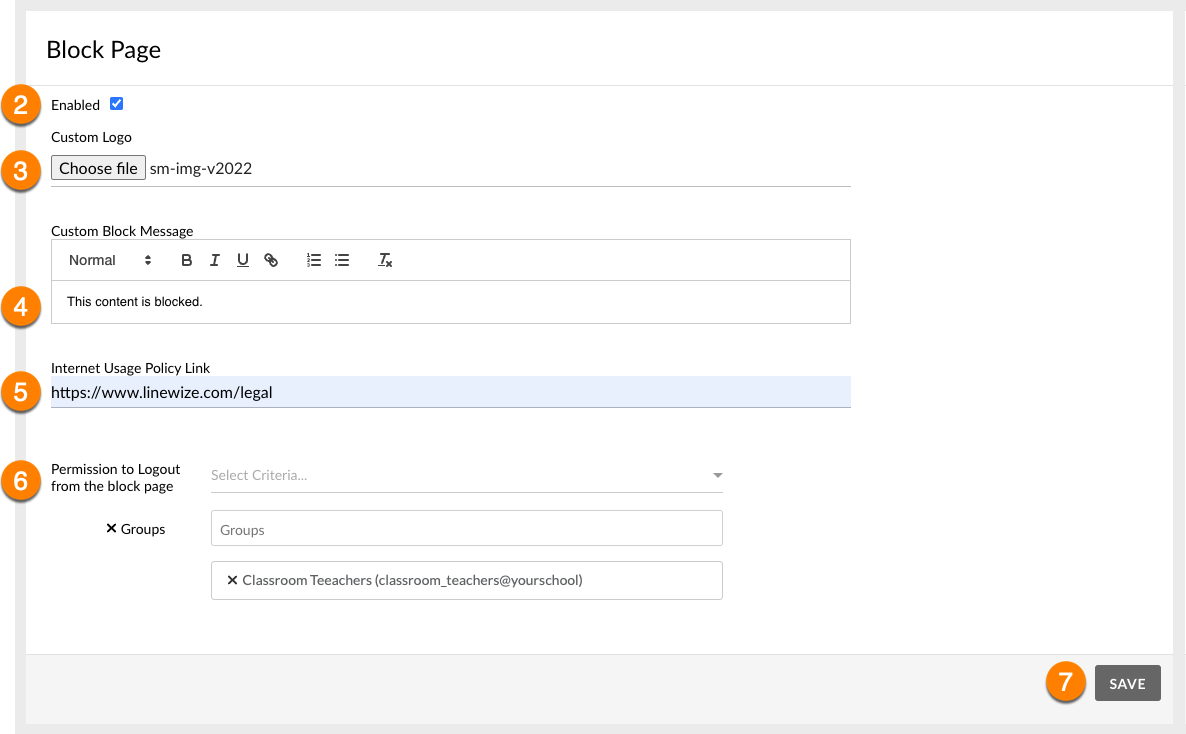Remove Classroom Teeachers group
Screen dimensions: 1186x734
click(x=232, y=580)
